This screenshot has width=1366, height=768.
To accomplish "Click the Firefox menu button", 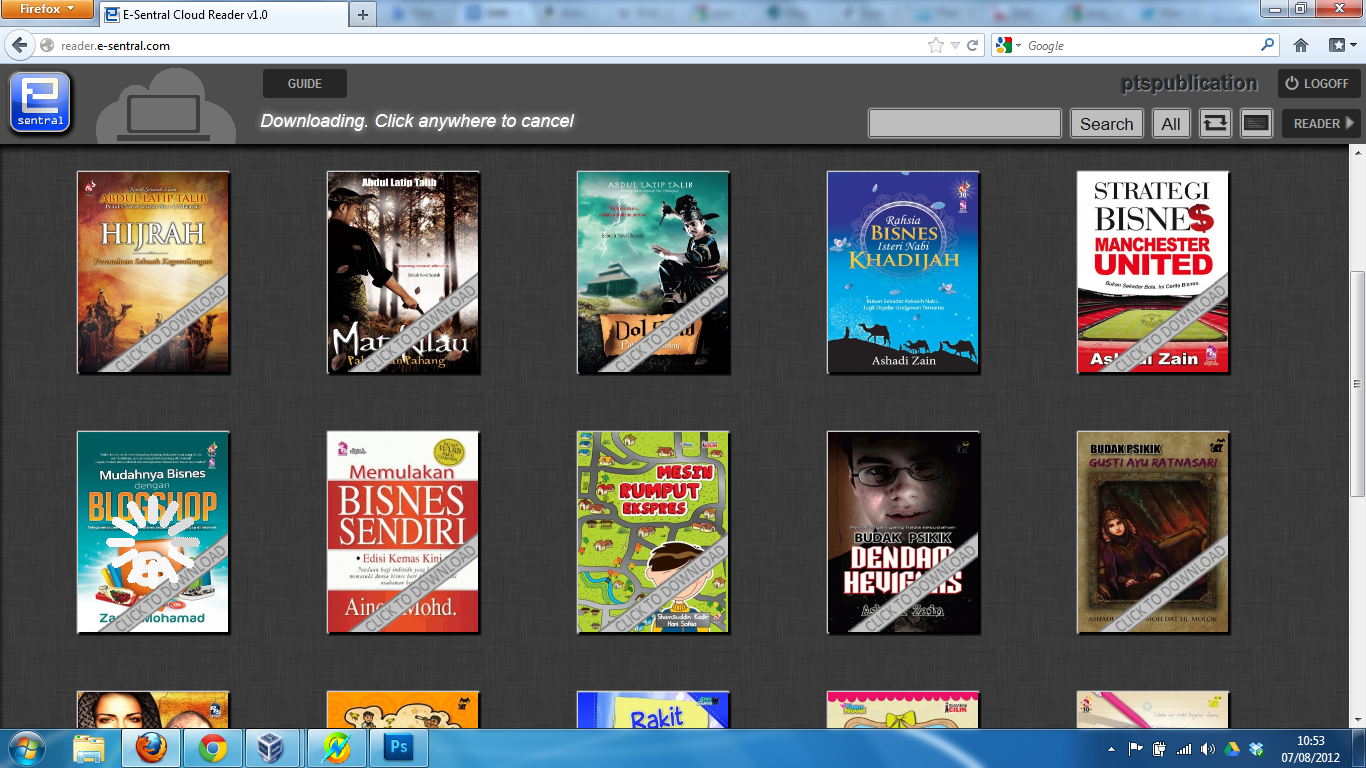I will [47, 9].
